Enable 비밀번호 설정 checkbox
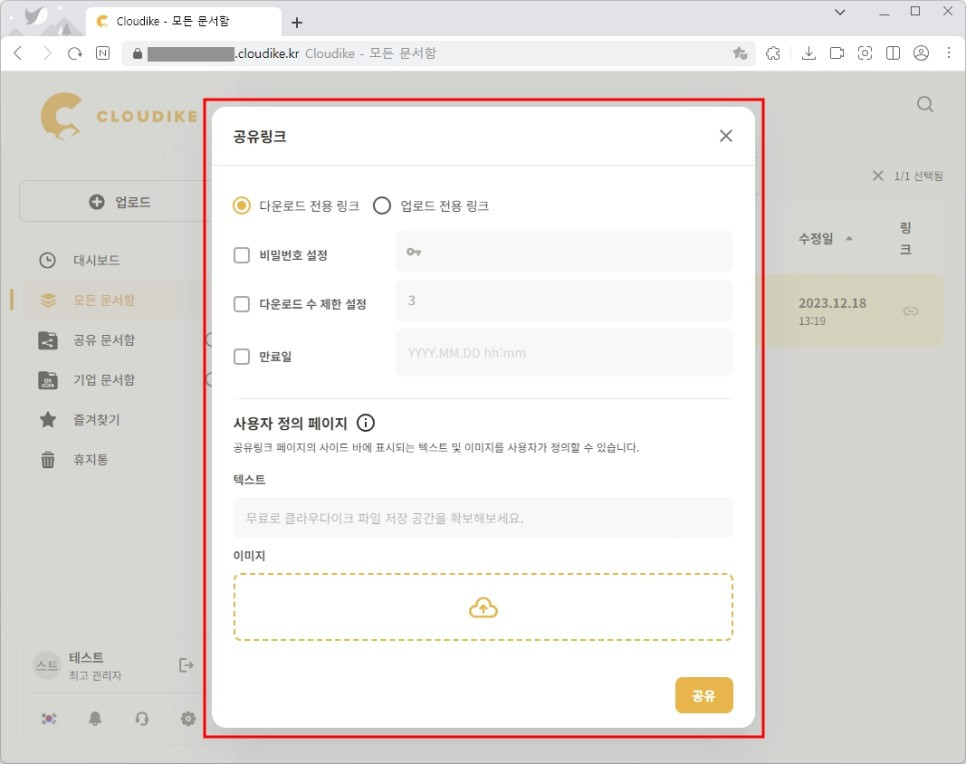Viewport: 966px width, 764px height. coord(242,255)
